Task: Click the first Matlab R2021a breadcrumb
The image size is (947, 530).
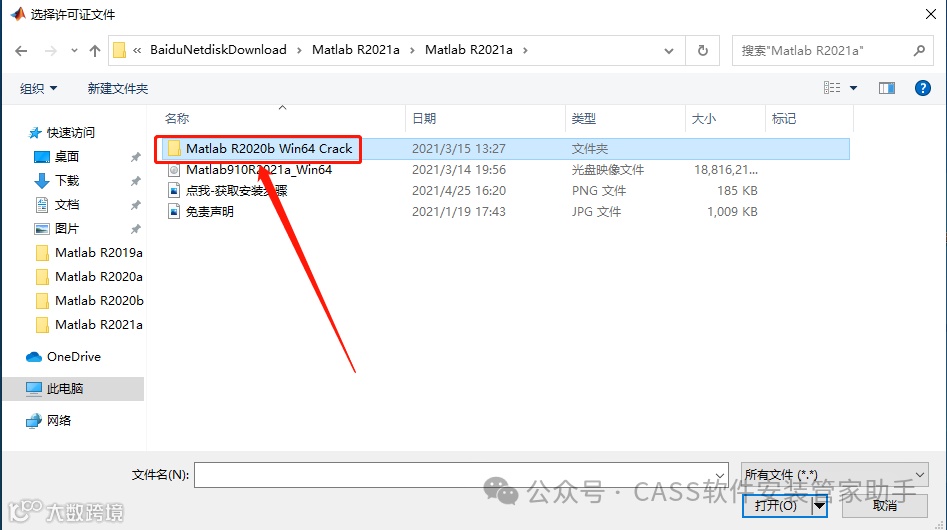Action: [x=356, y=50]
